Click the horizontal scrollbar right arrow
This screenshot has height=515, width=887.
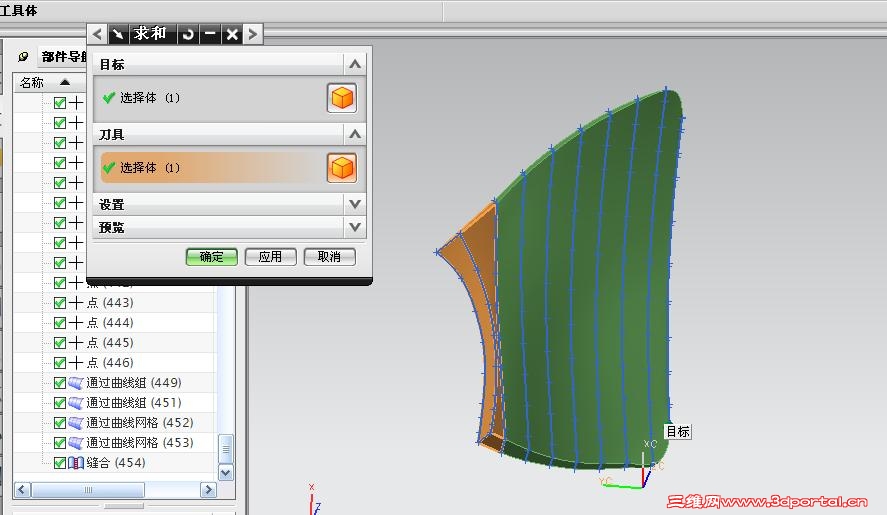[x=208, y=490]
